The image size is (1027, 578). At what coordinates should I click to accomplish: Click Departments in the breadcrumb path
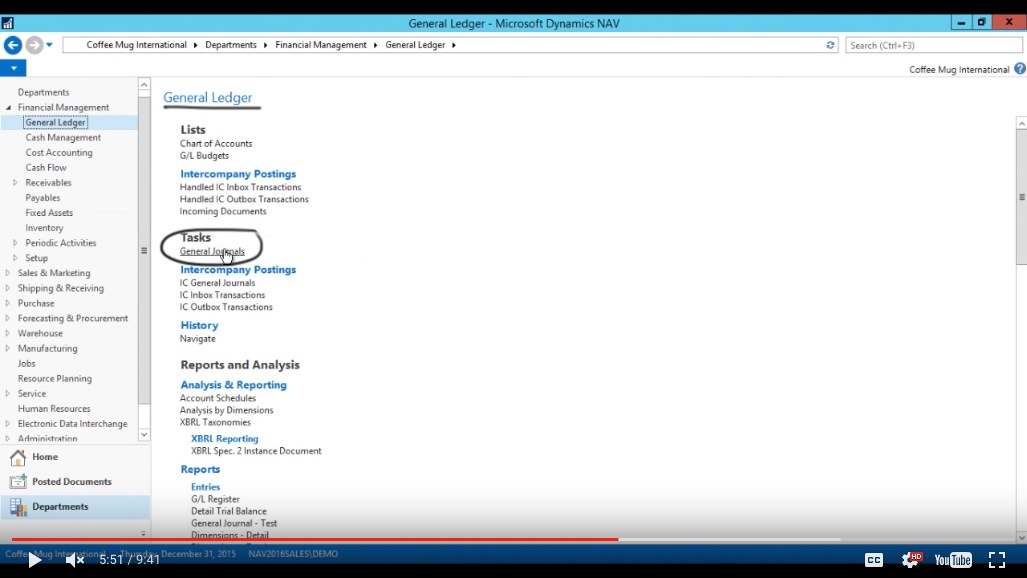click(x=231, y=45)
